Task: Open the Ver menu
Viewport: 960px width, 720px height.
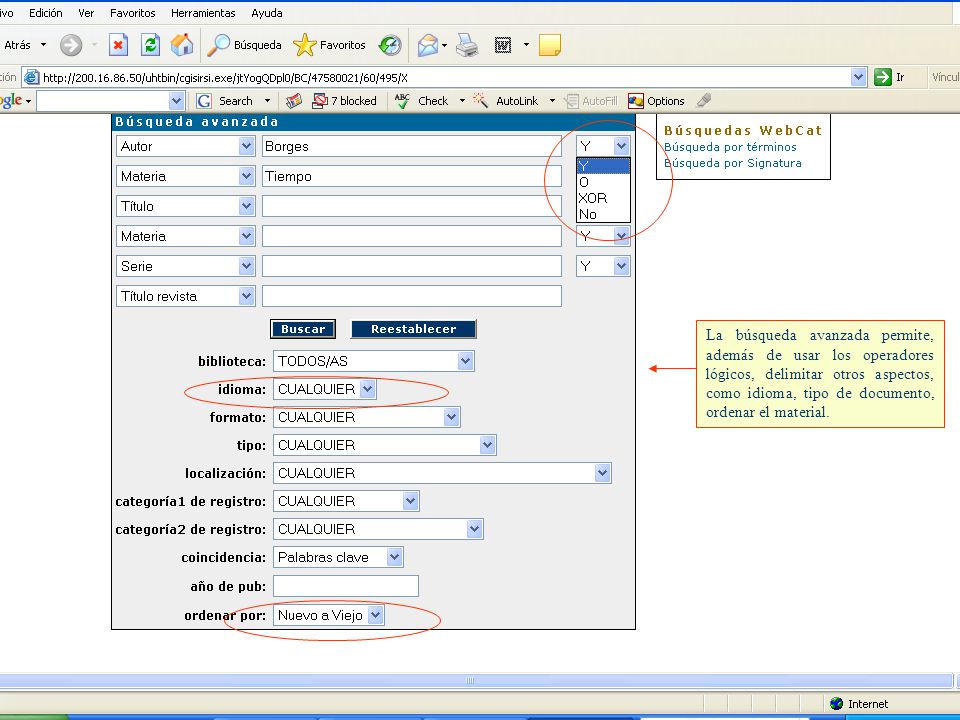Action: coord(86,13)
